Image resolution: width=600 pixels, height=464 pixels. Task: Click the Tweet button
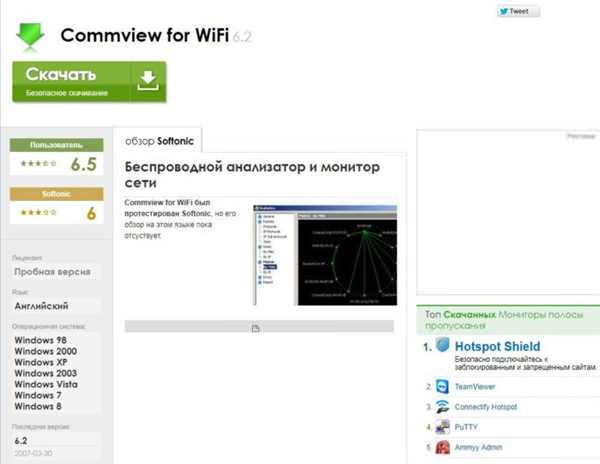coord(518,11)
